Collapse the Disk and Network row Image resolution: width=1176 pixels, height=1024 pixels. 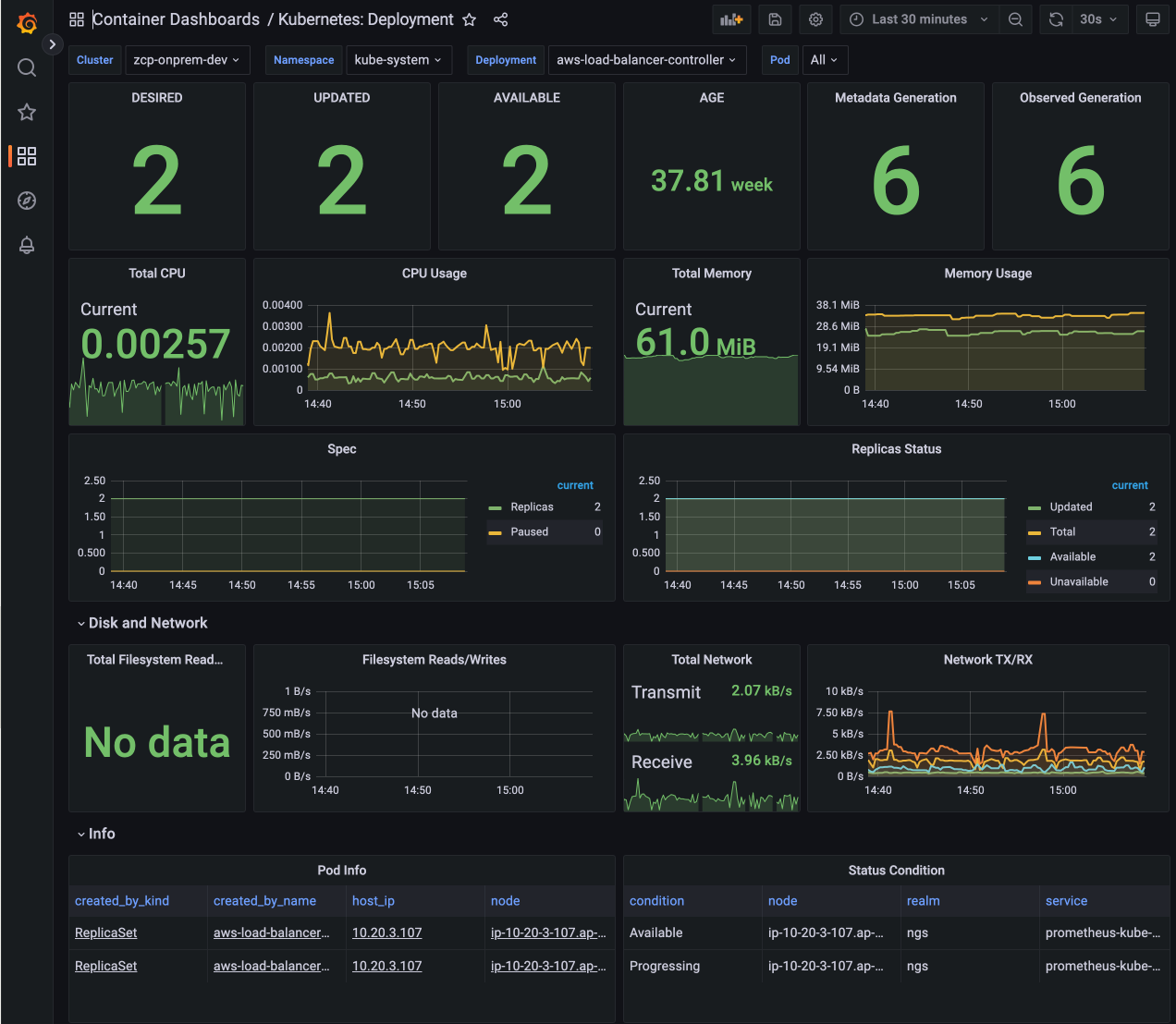pos(142,623)
